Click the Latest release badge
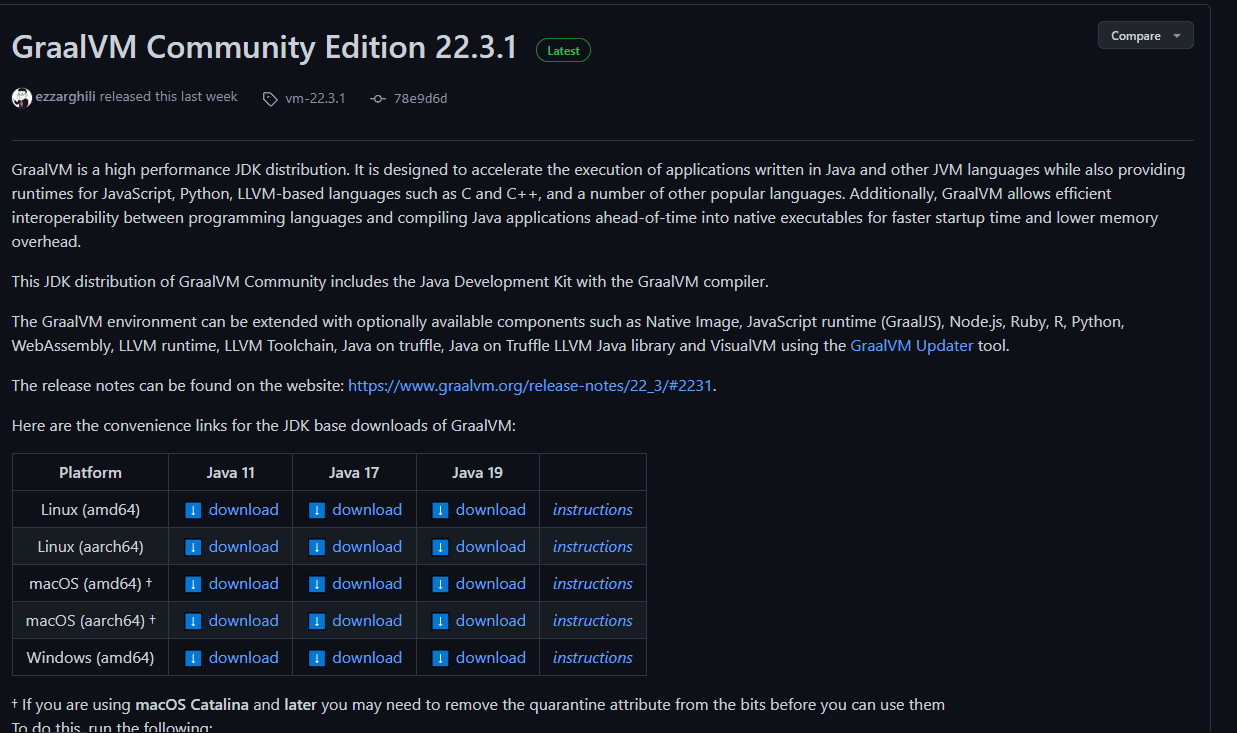 click(x=563, y=50)
